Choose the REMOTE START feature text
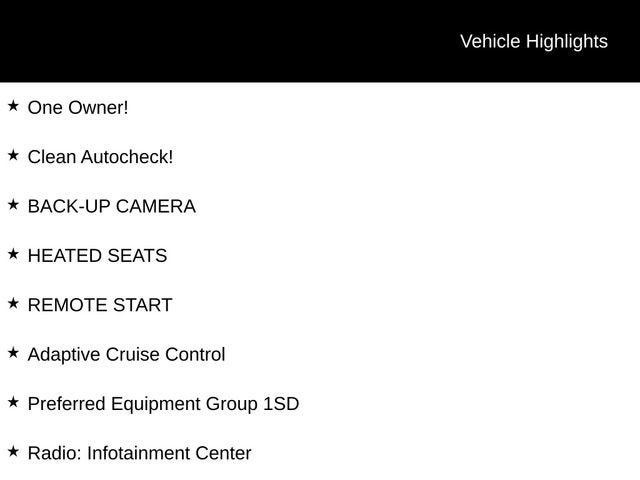Image resolution: width=640 pixels, height=480 pixels. [100, 305]
